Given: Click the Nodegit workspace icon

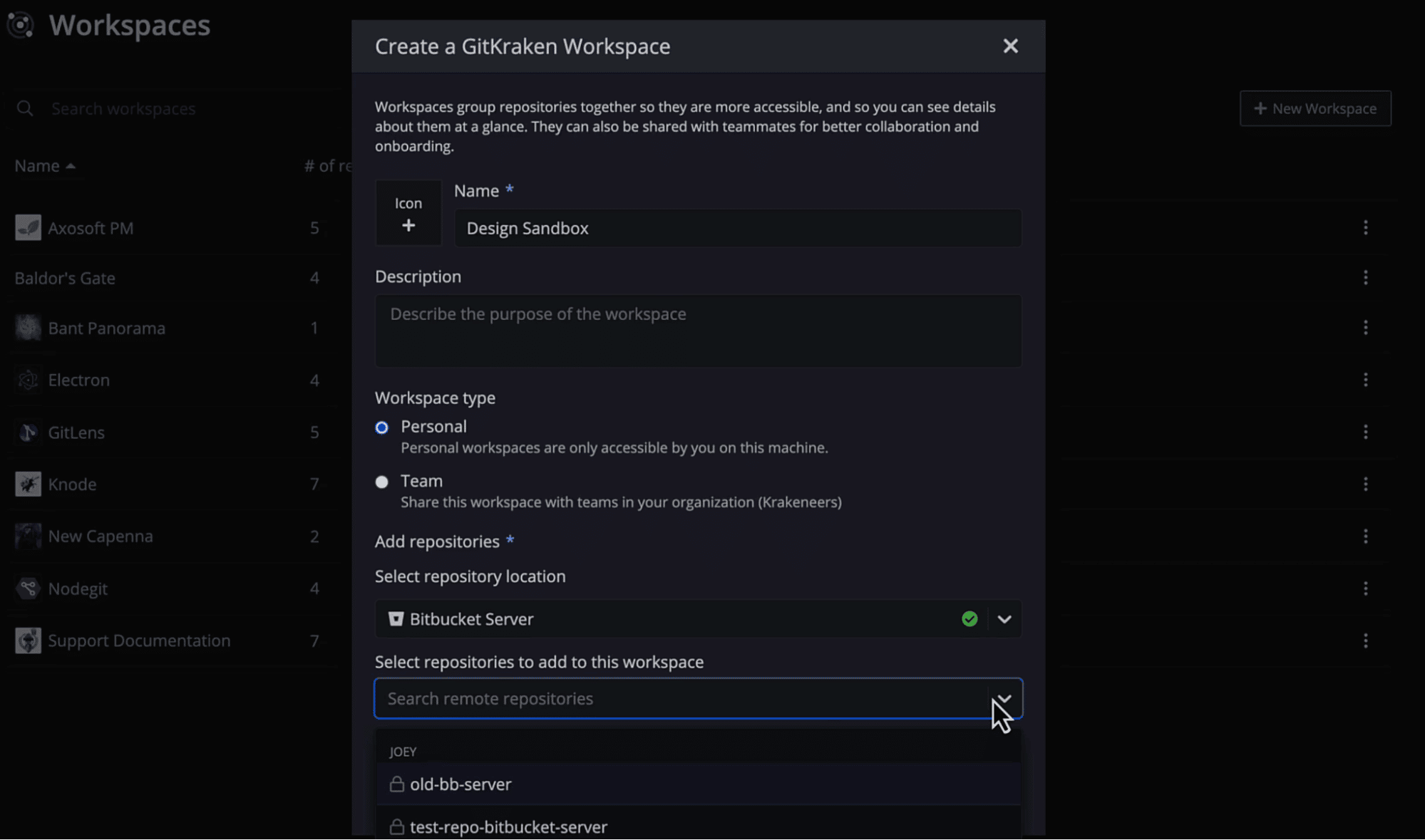Looking at the screenshot, I should point(27,588).
